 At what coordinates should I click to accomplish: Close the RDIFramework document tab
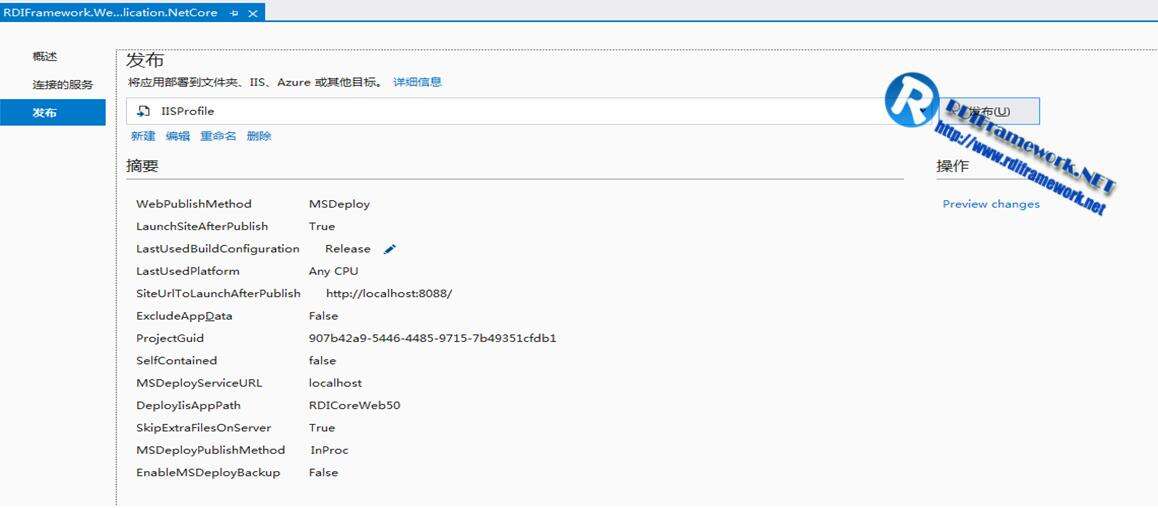[253, 13]
